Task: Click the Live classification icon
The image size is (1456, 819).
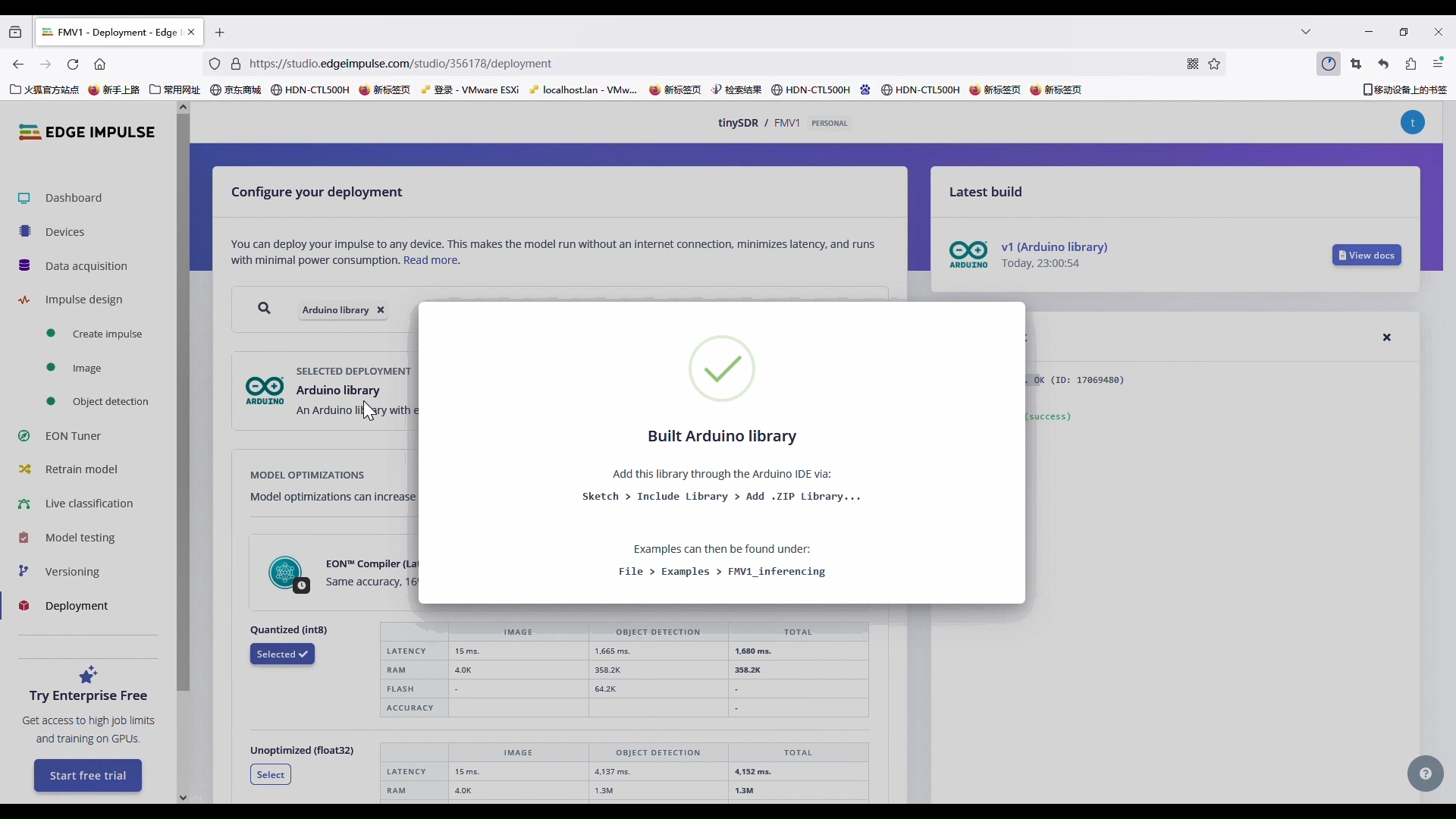Action: [x=24, y=504]
